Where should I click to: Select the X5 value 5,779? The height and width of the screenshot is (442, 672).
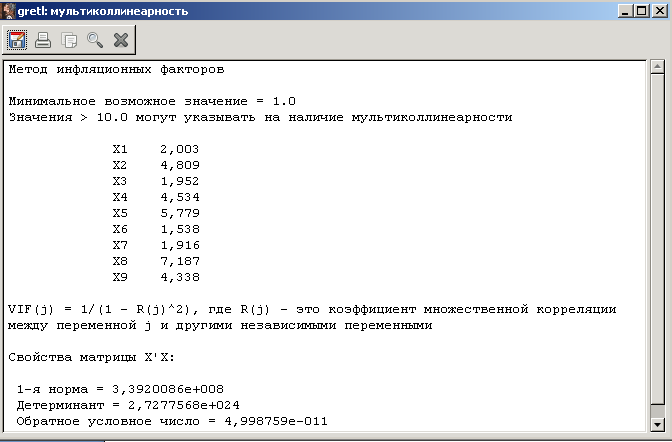coord(180,213)
